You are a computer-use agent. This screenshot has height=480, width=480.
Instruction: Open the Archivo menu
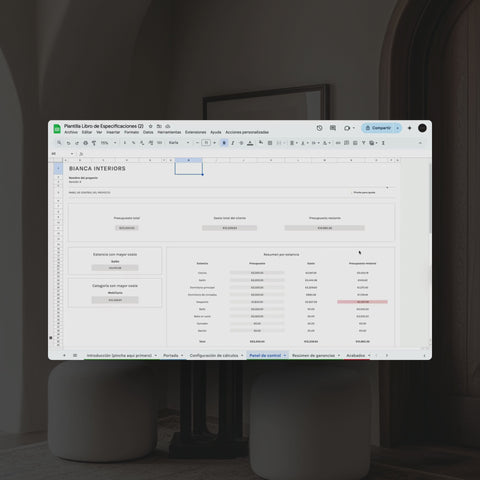71,132
